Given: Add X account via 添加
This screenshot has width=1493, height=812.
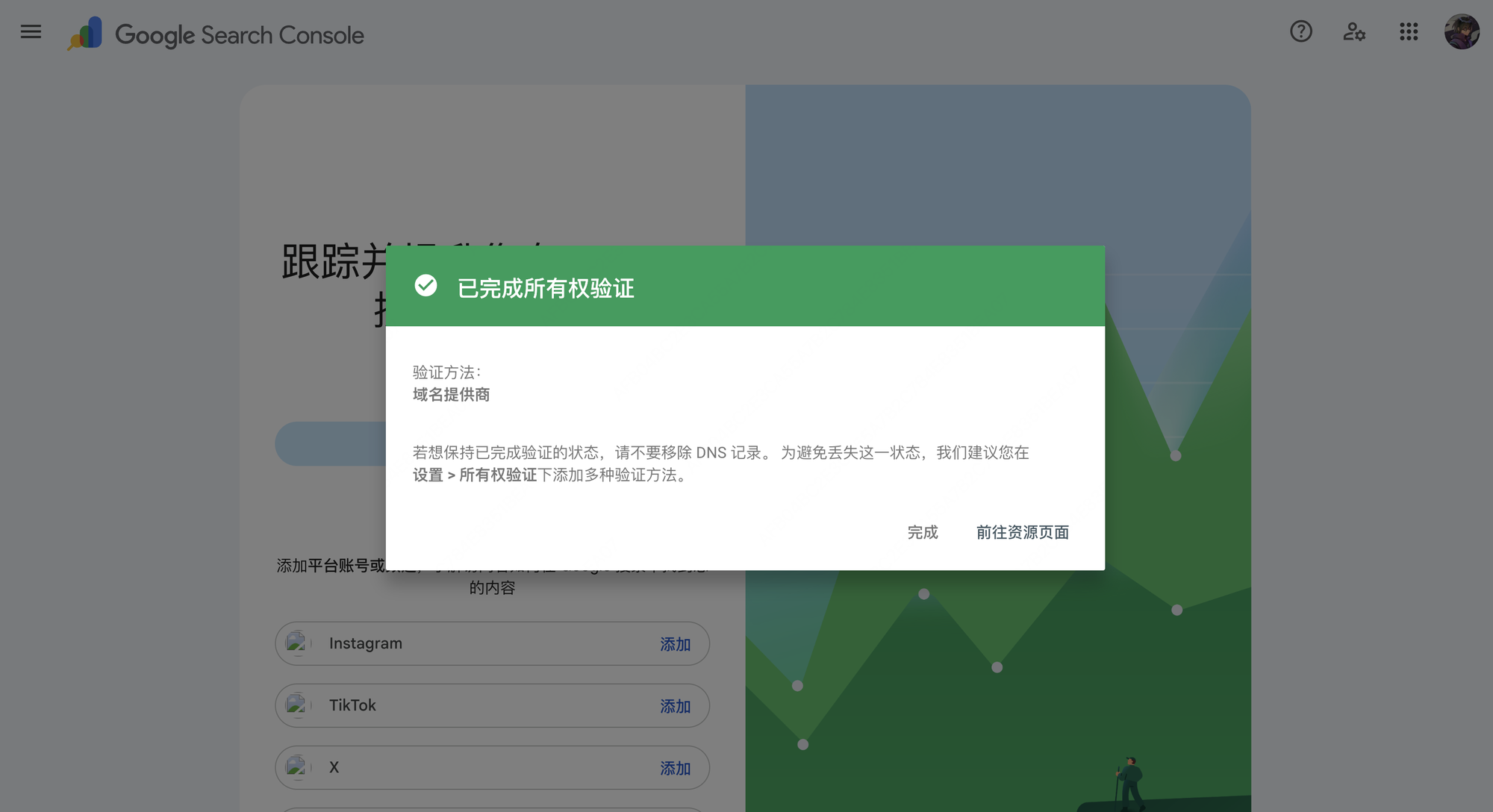Looking at the screenshot, I should 675,768.
